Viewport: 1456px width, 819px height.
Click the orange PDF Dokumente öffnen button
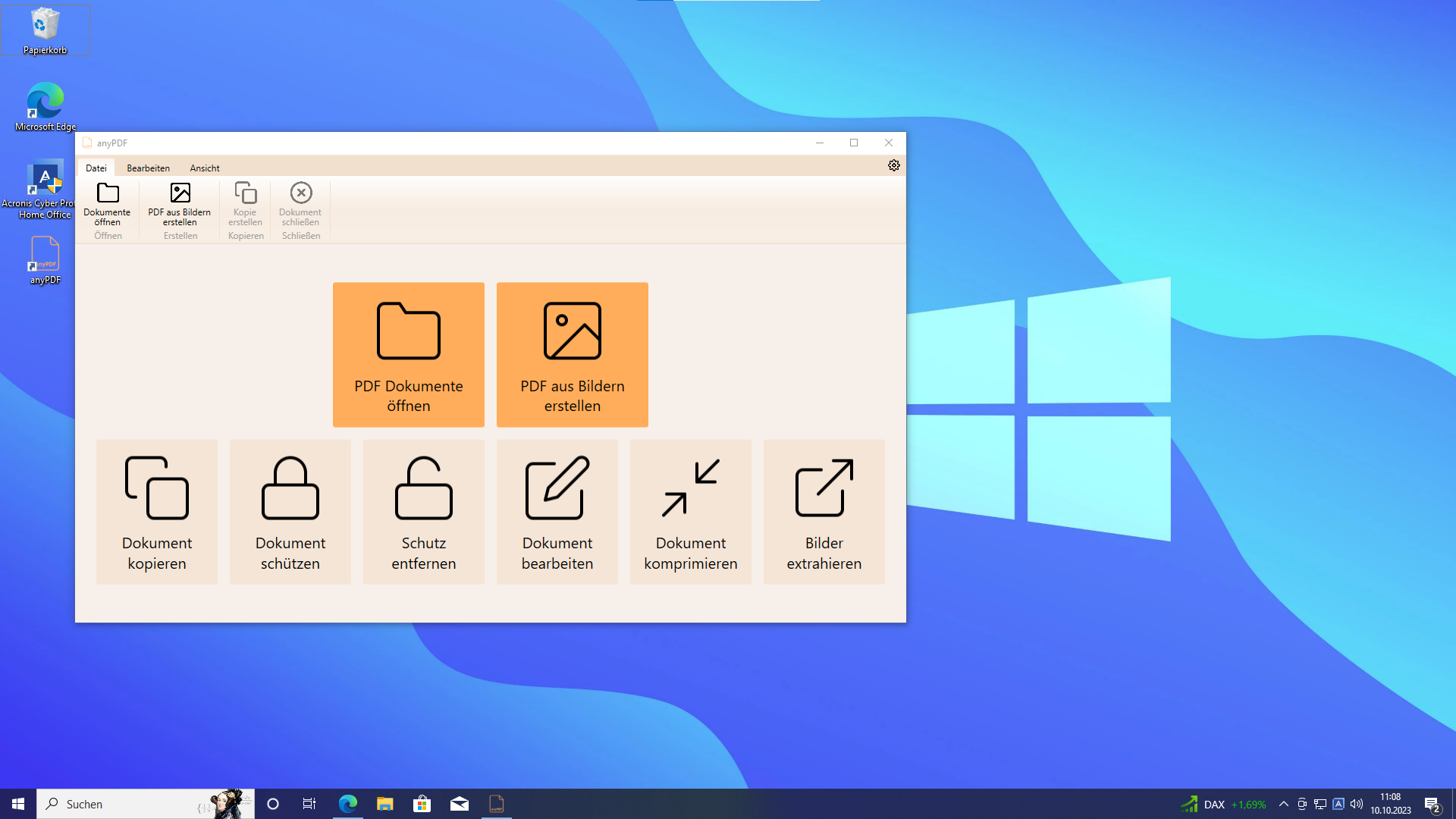[409, 354]
